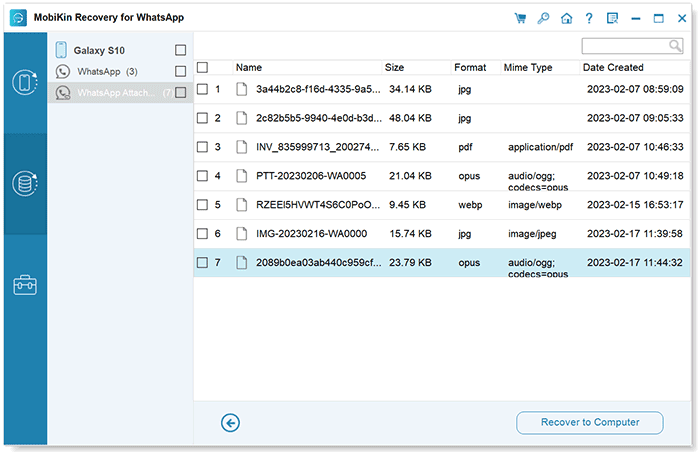Select file INV_835999713_200274...
The height and width of the screenshot is (453, 700).
click(317, 147)
